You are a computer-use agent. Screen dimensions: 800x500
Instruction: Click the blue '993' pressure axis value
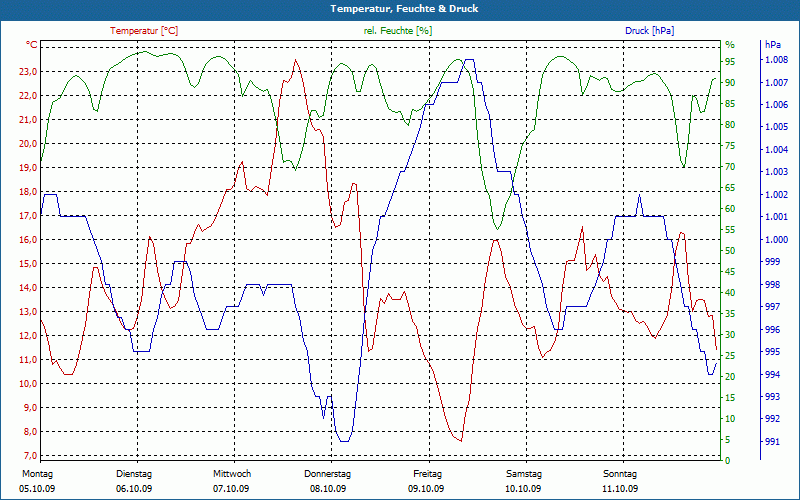coord(772,396)
